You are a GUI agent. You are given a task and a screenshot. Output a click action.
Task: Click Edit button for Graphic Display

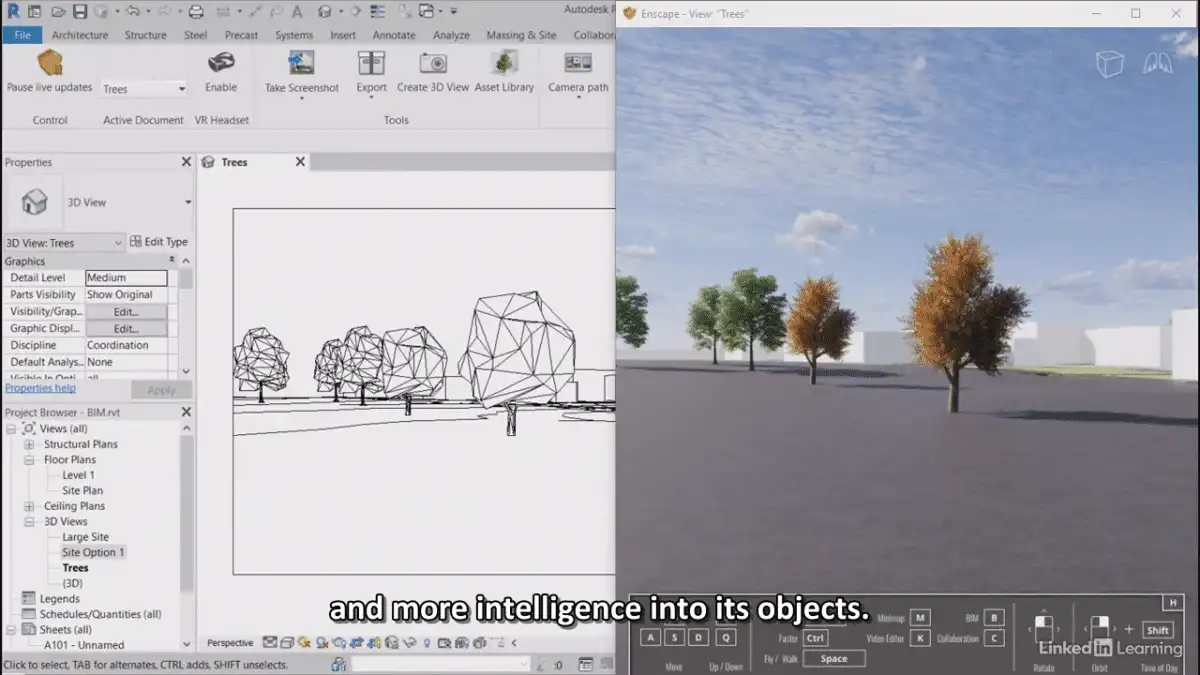126,328
